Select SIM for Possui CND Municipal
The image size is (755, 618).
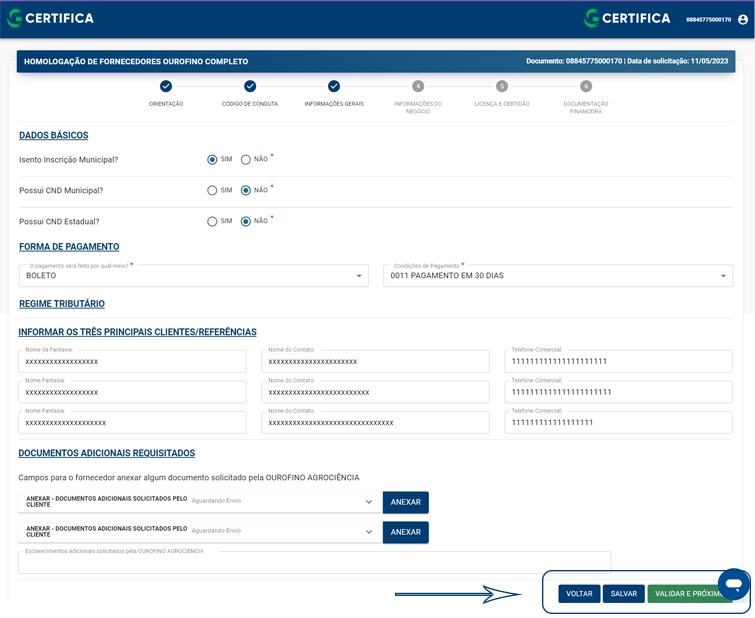212,190
